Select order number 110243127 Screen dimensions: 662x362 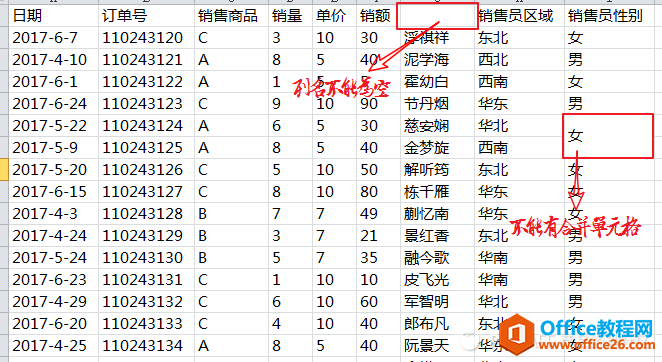(147, 192)
